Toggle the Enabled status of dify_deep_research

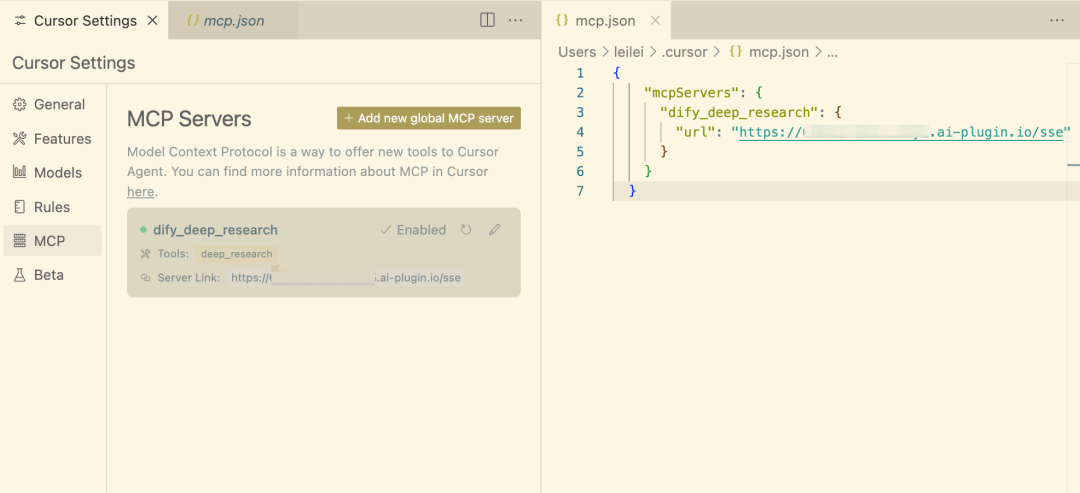(x=413, y=230)
